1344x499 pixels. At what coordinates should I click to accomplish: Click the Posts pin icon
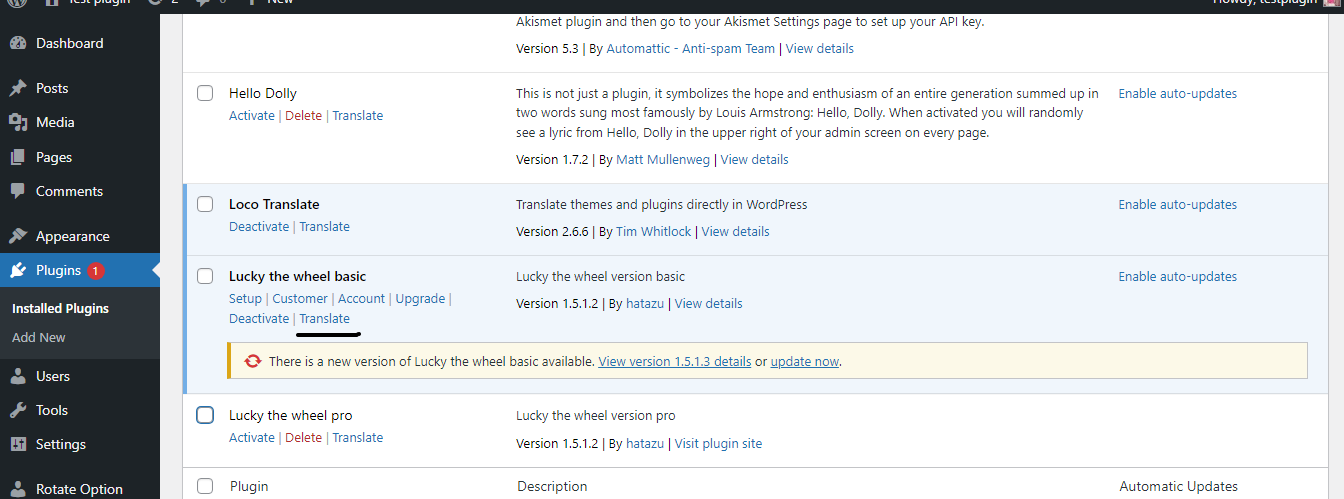[18, 88]
